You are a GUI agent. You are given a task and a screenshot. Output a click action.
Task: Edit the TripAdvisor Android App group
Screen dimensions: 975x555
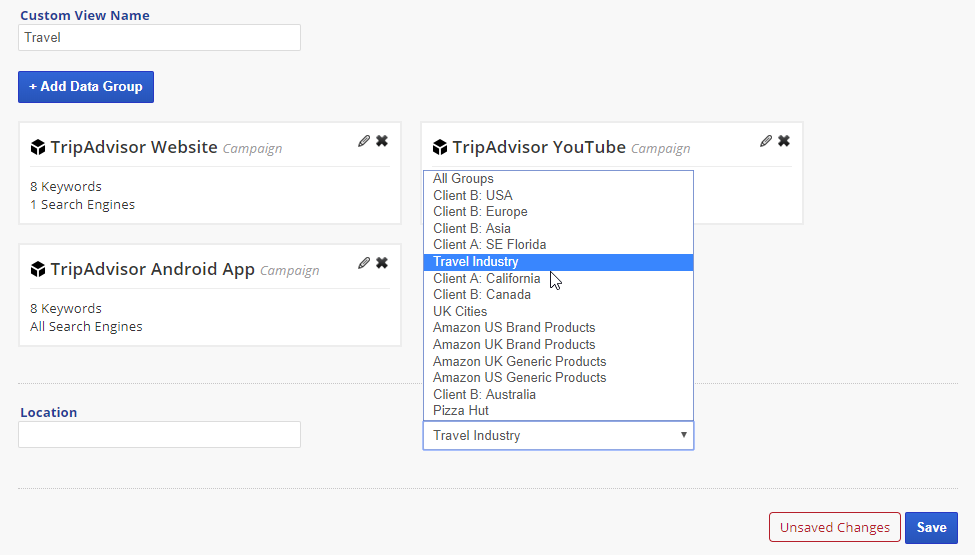pyautogui.click(x=364, y=263)
